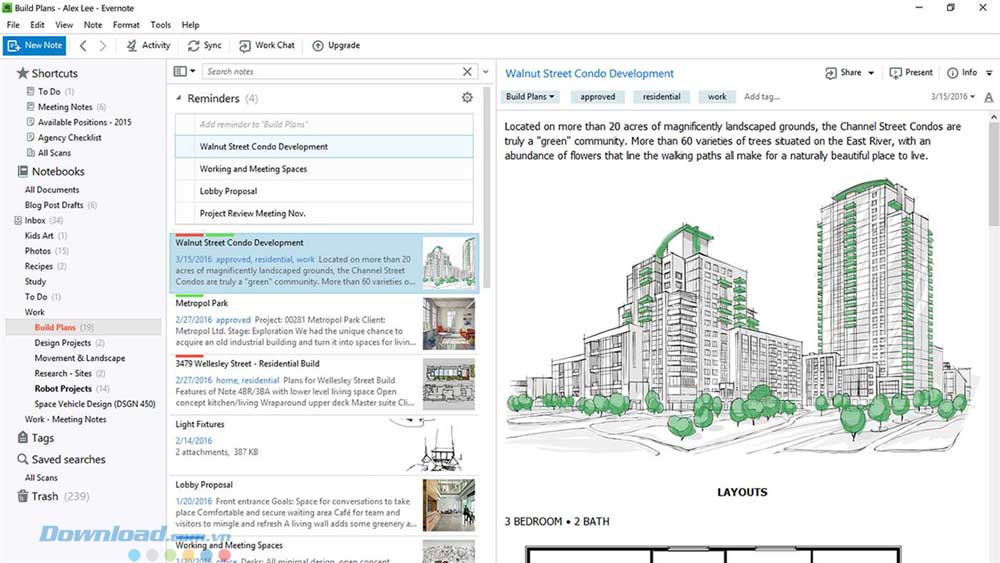Toggle the text formatting bar A icon
This screenshot has width=1000, height=563.
pyautogui.click(x=989, y=97)
